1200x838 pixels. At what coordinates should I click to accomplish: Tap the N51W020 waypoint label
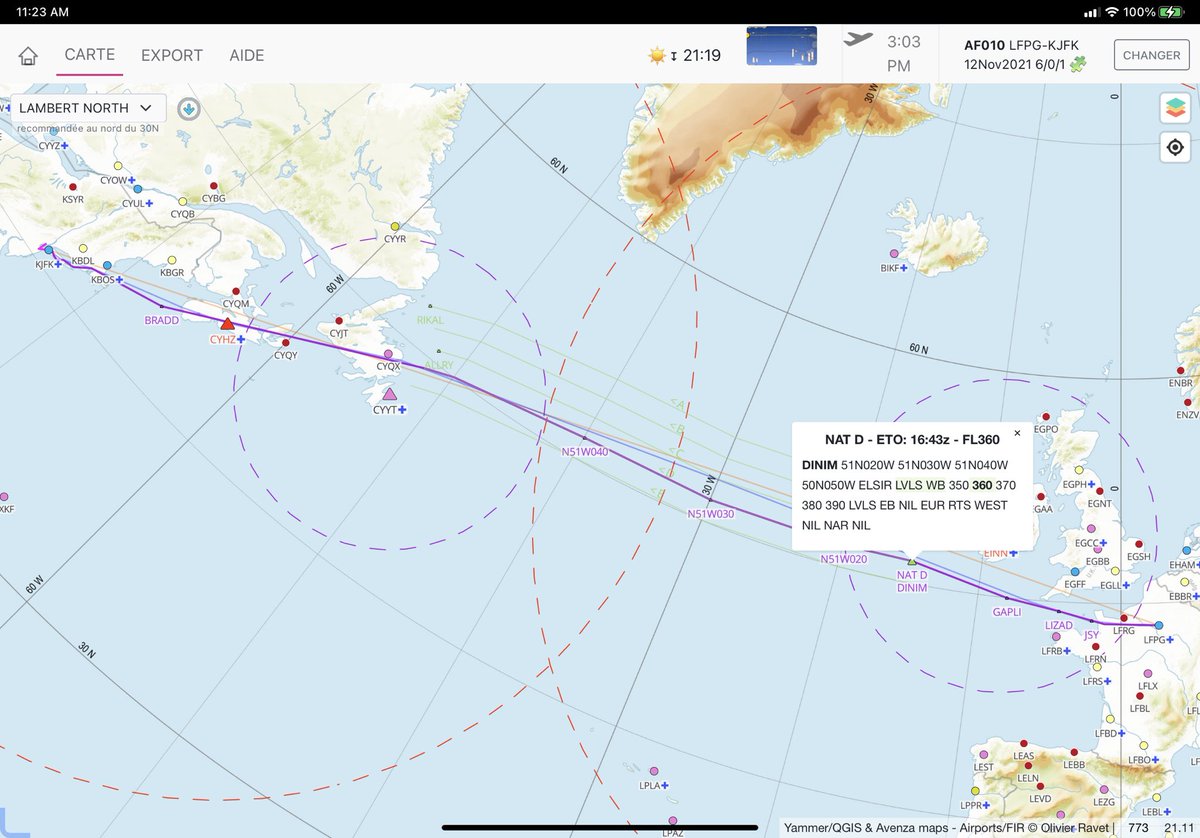(844, 559)
